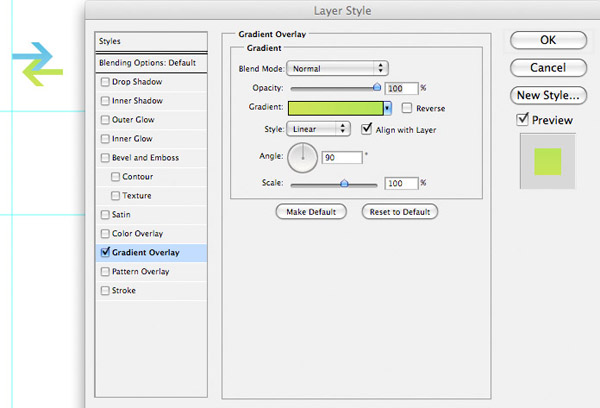Click the Make Default button
This screenshot has width=600, height=408.
pyautogui.click(x=311, y=212)
